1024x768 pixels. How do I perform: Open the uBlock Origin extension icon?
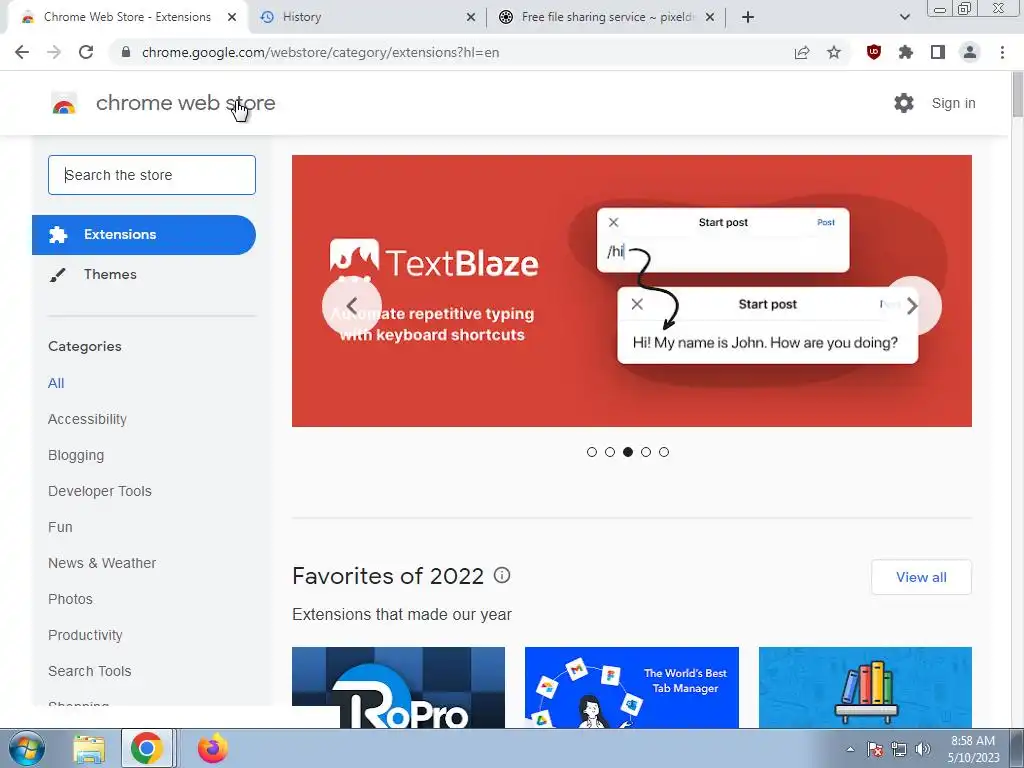pos(874,52)
